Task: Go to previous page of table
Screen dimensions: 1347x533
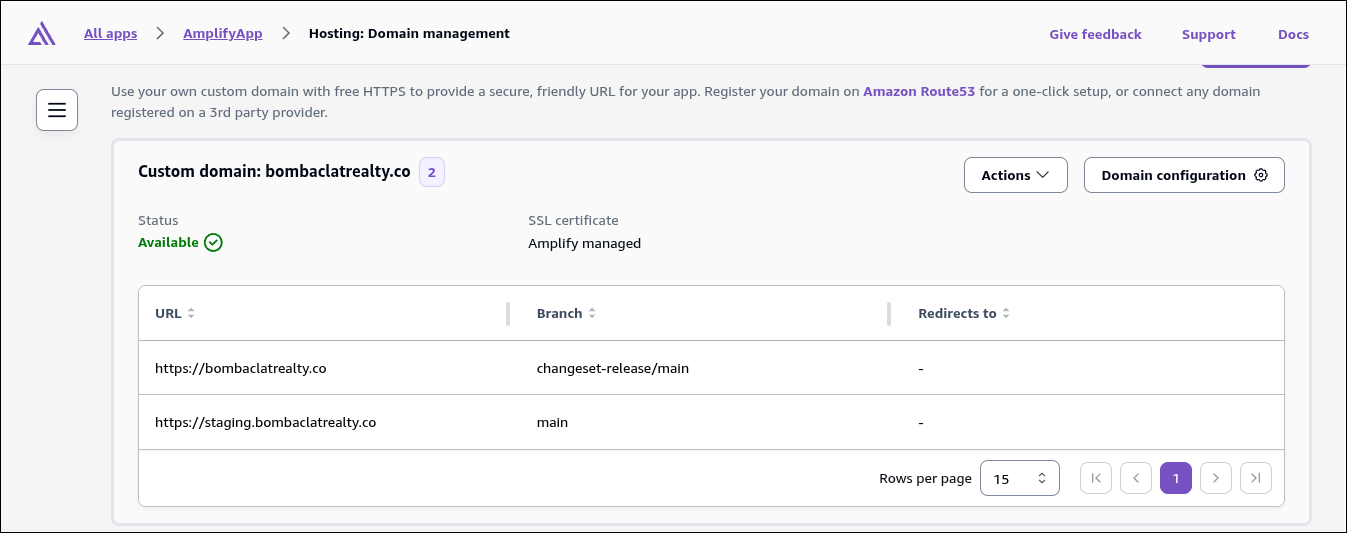Action: [x=1136, y=478]
